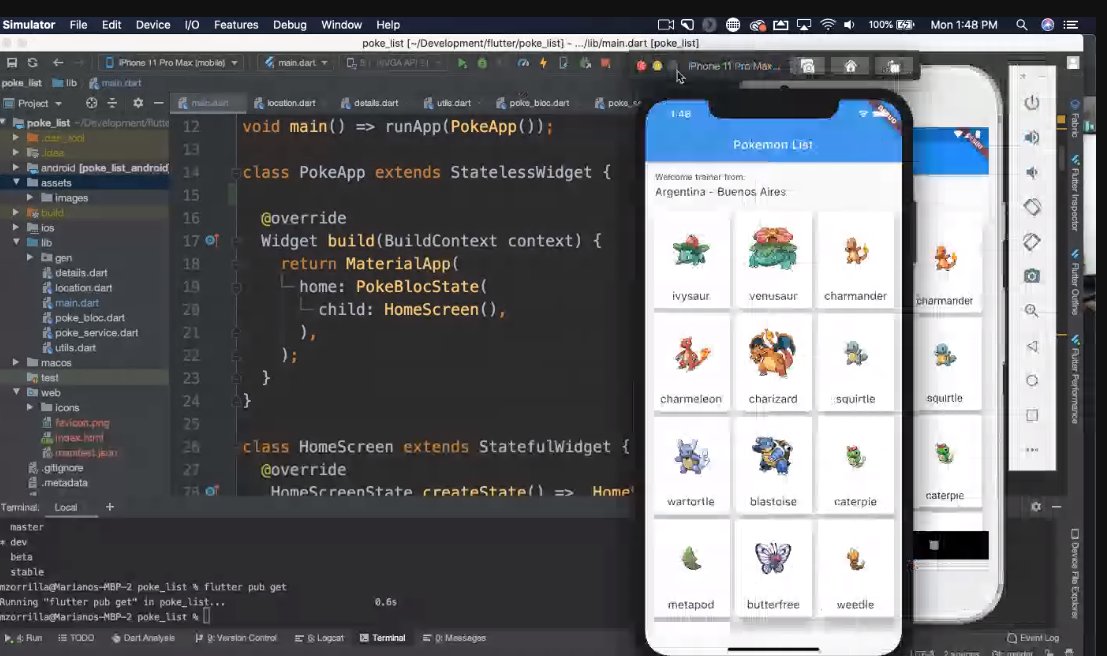Click emulator home circle button
1107x656 pixels.
(1031, 381)
